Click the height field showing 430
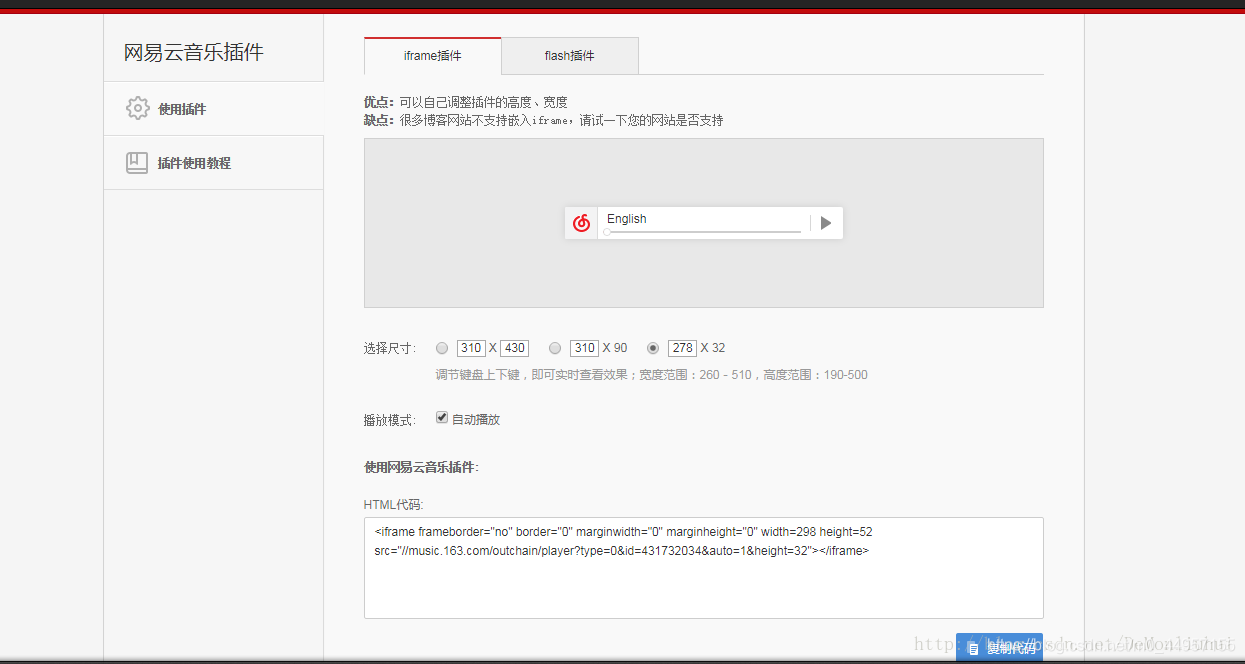This screenshot has width=1245, height=664. coord(514,348)
